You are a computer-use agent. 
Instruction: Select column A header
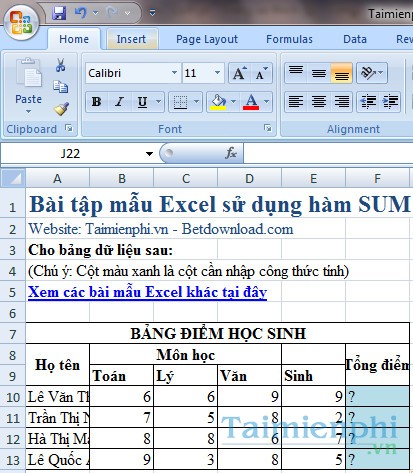pos(58,179)
